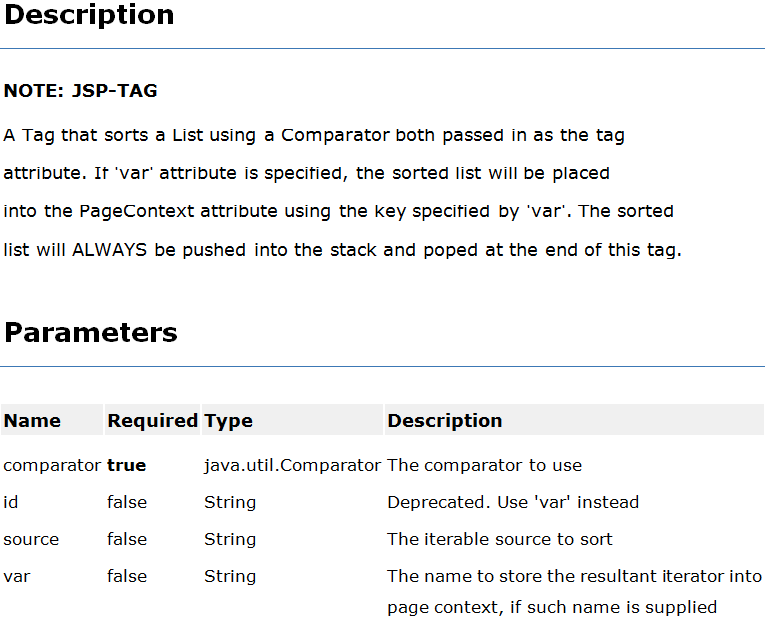Click the Required value in the id row
This screenshot has width=765, height=618.
[126, 502]
